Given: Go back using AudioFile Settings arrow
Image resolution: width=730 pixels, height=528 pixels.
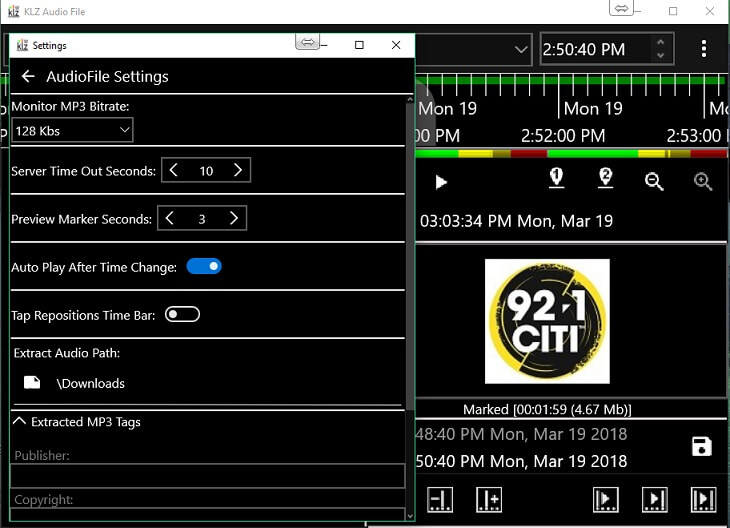Looking at the screenshot, I should [x=28, y=76].
